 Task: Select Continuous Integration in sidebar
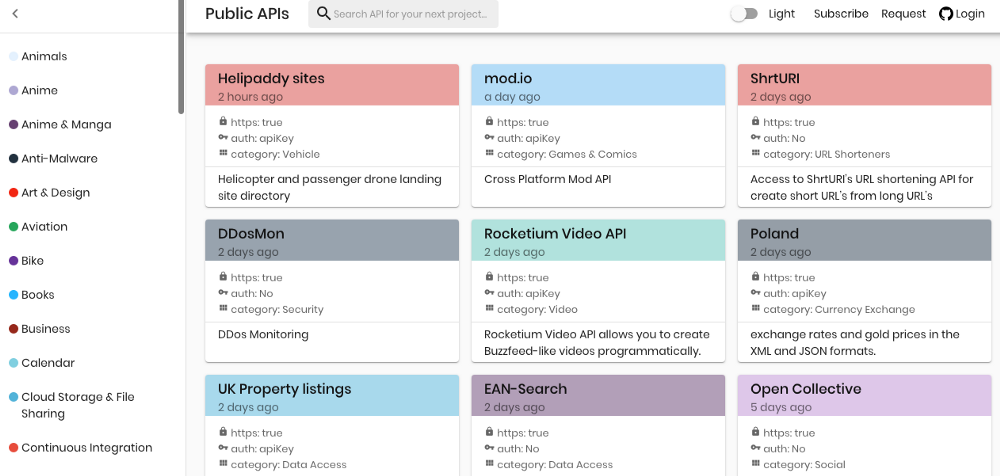tap(87, 447)
